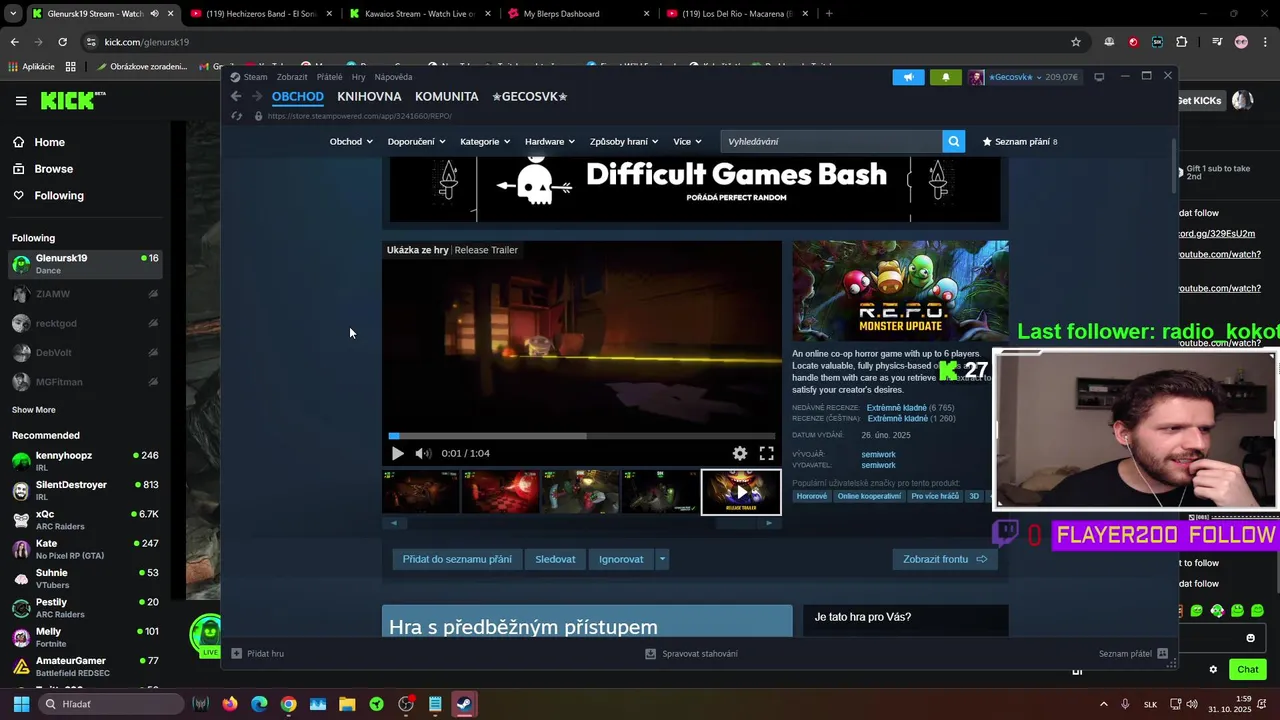Click Přidat hru add game
This screenshot has height=720, width=1280.
coord(258,654)
